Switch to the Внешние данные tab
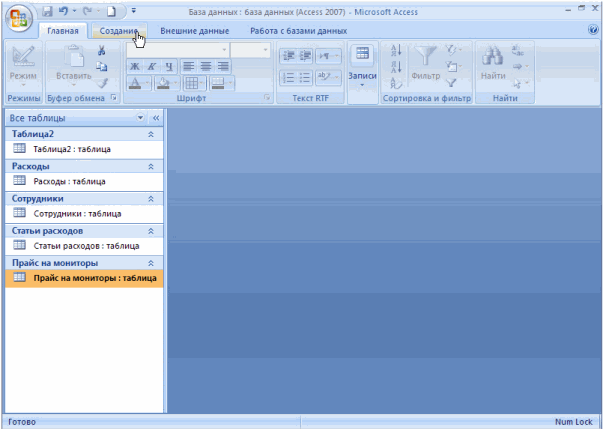 pyautogui.click(x=195, y=31)
